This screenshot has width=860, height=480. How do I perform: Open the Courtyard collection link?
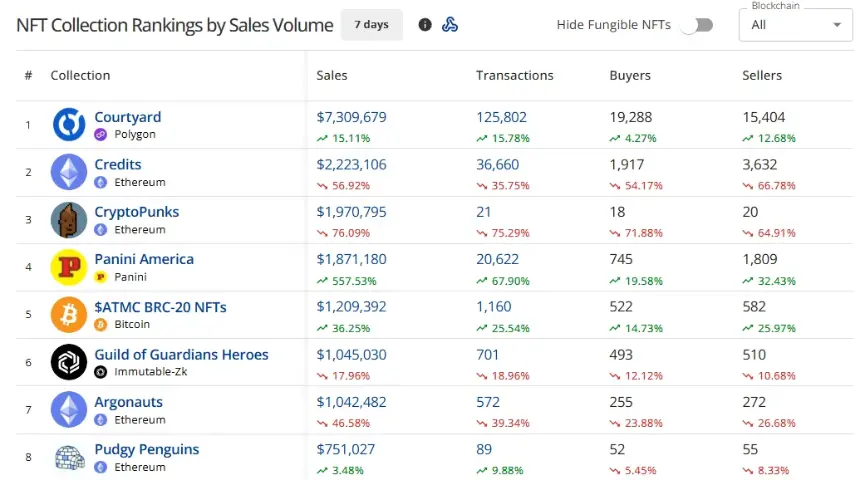(128, 117)
